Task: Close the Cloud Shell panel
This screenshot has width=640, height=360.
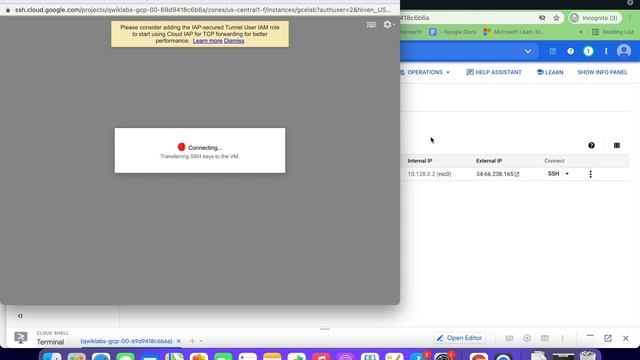Action: pyautogui.click(x=626, y=338)
